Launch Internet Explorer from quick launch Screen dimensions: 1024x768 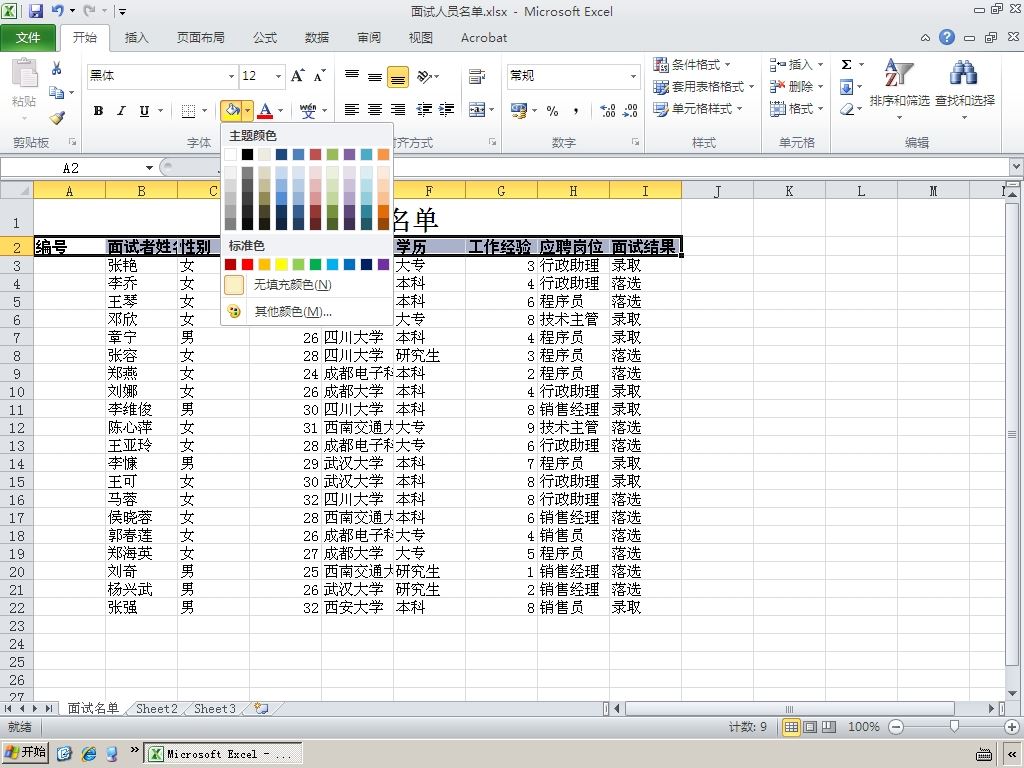pos(89,754)
